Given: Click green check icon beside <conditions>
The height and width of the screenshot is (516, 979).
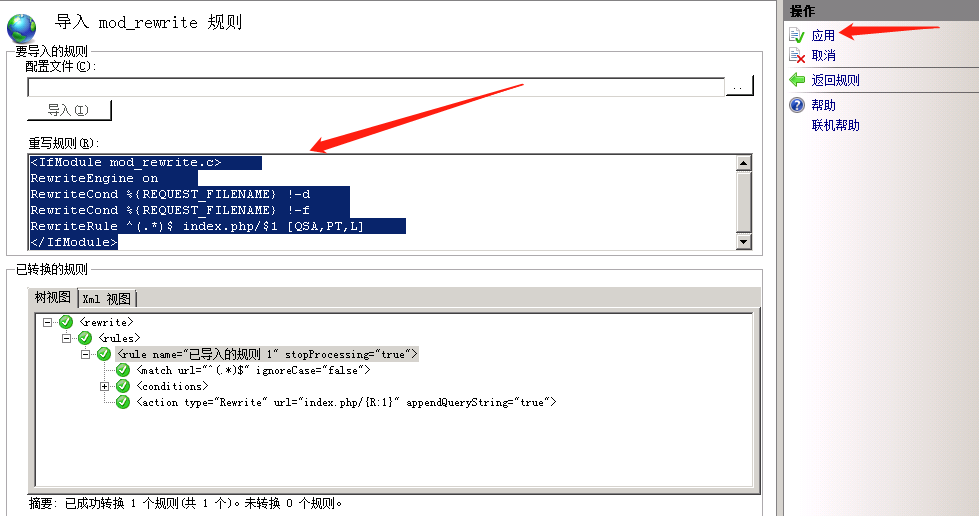Looking at the screenshot, I should [123, 386].
